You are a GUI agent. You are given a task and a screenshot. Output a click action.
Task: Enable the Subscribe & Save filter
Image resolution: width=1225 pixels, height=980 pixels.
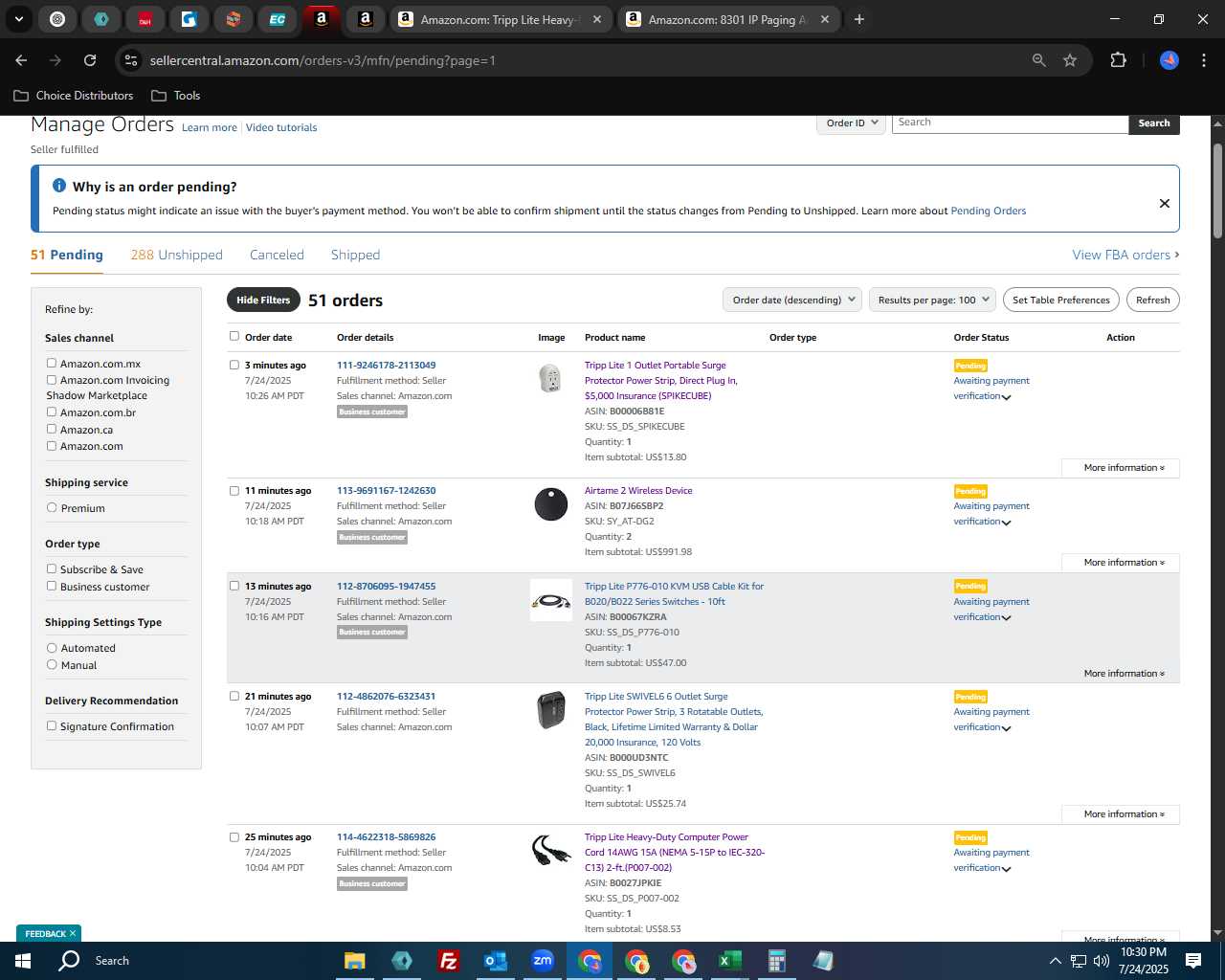[x=52, y=568]
